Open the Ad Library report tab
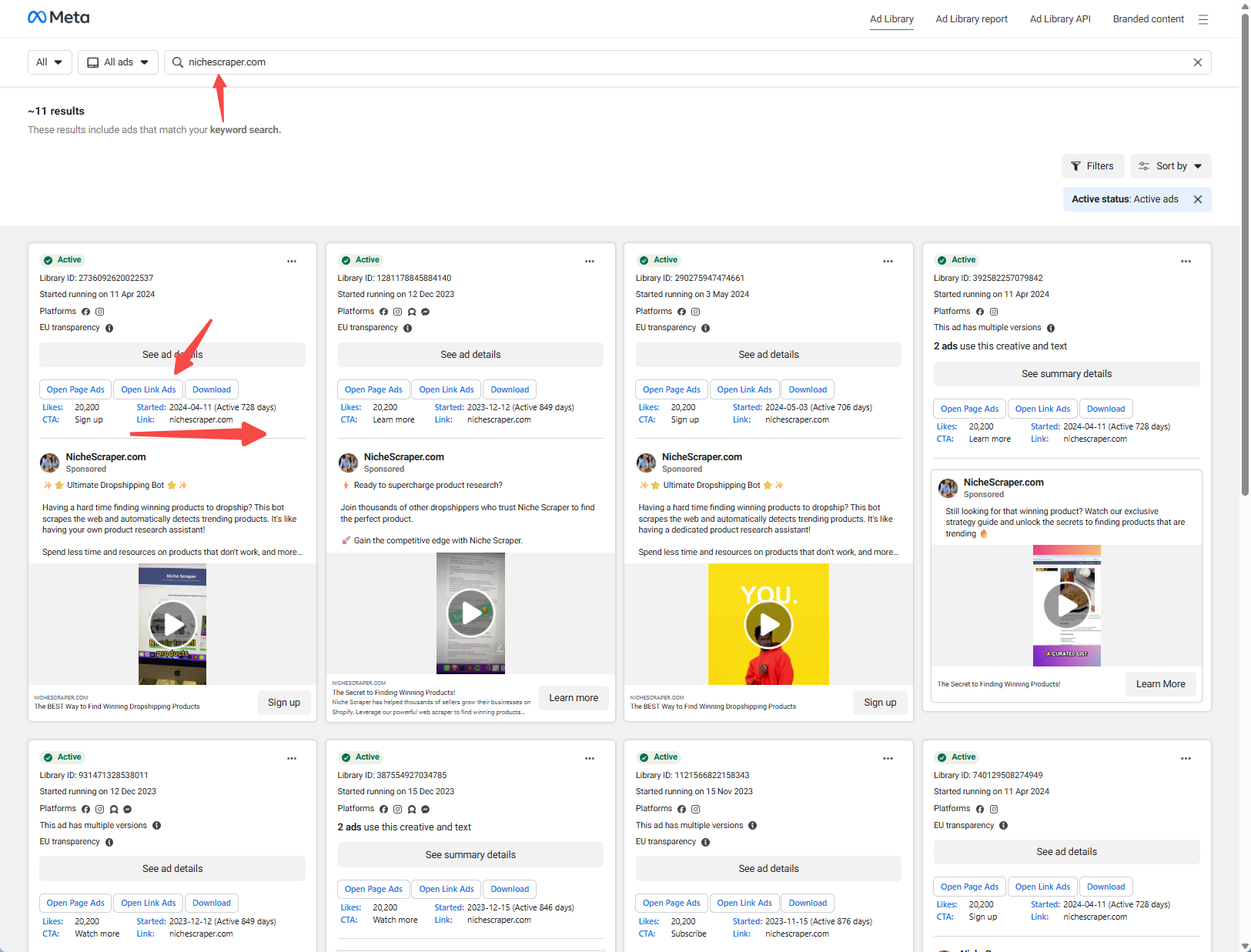The width and height of the screenshot is (1251, 952). [x=972, y=19]
